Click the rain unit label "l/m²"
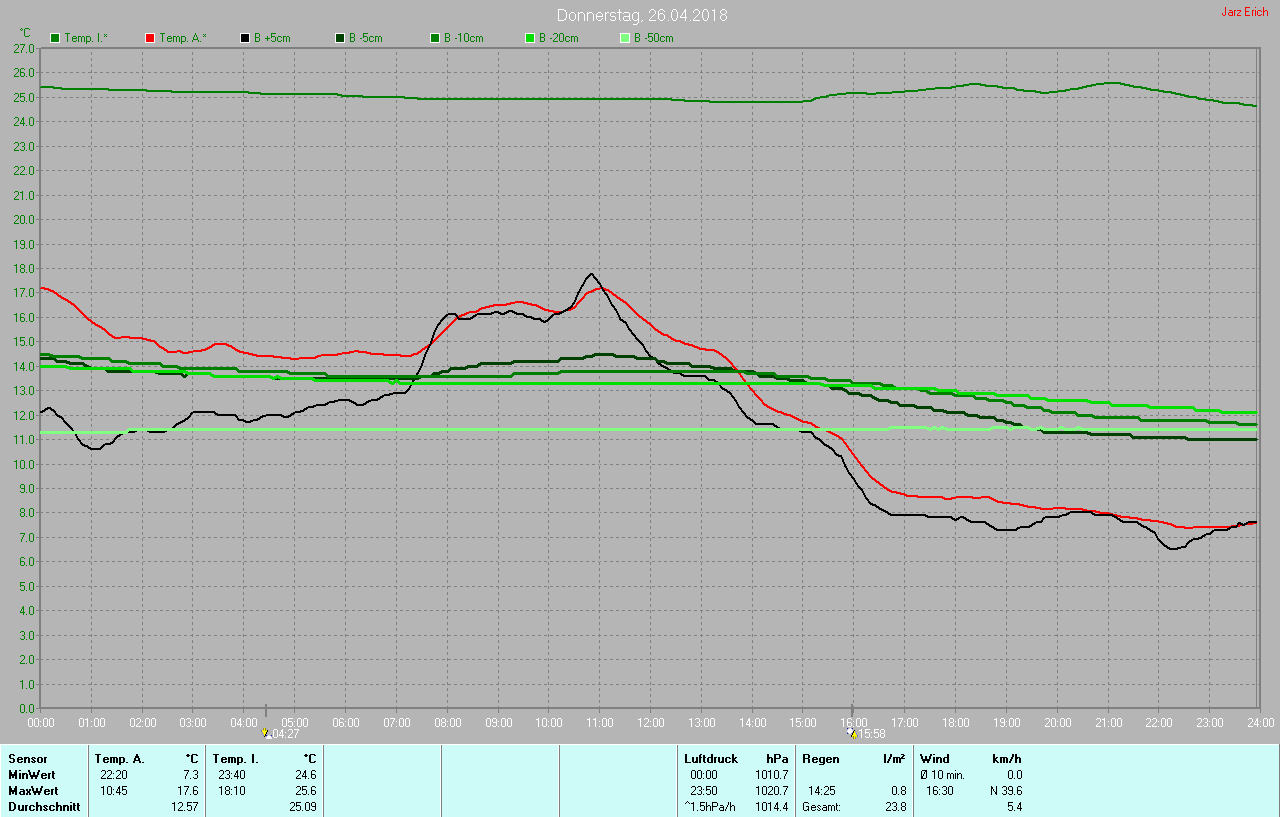The image size is (1280, 817). [895, 759]
